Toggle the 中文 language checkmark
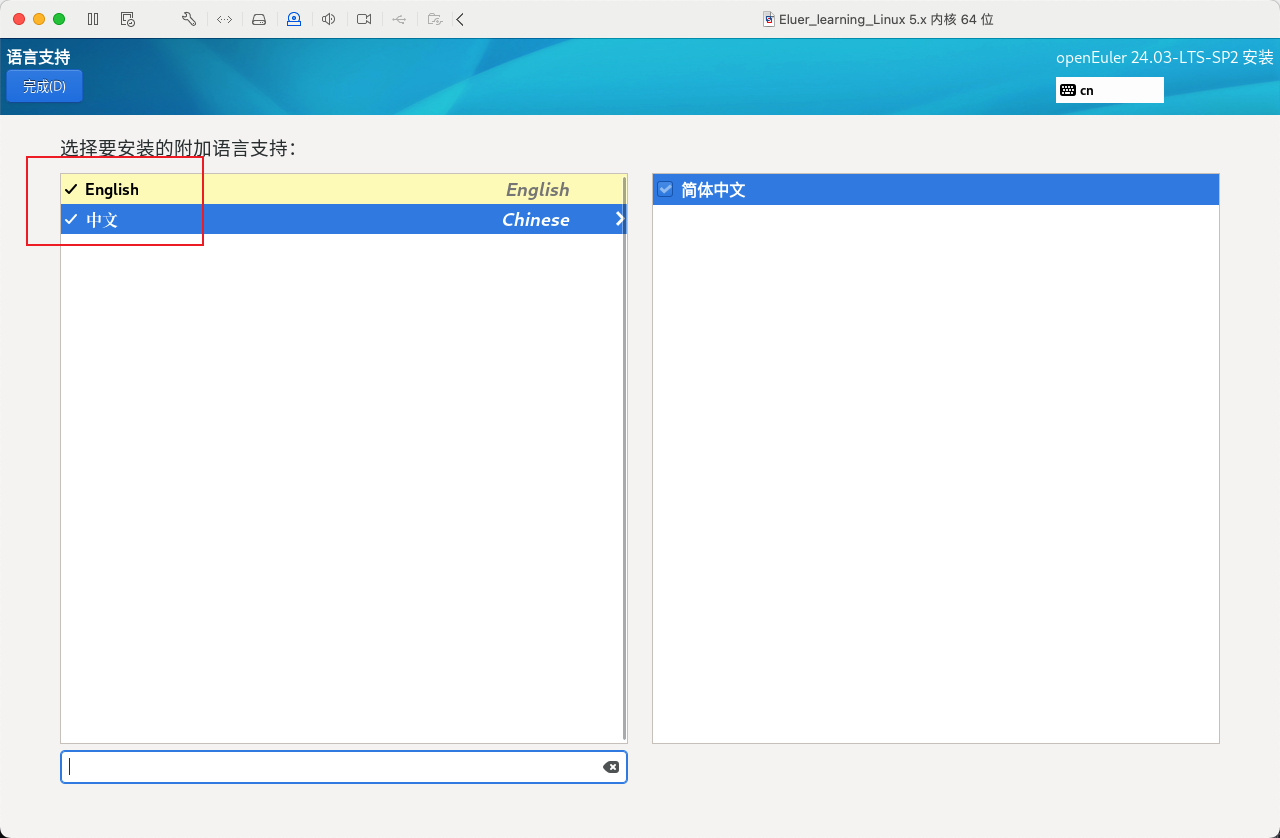Image resolution: width=1280 pixels, height=838 pixels. pyautogui.click(x=71, y=219)
